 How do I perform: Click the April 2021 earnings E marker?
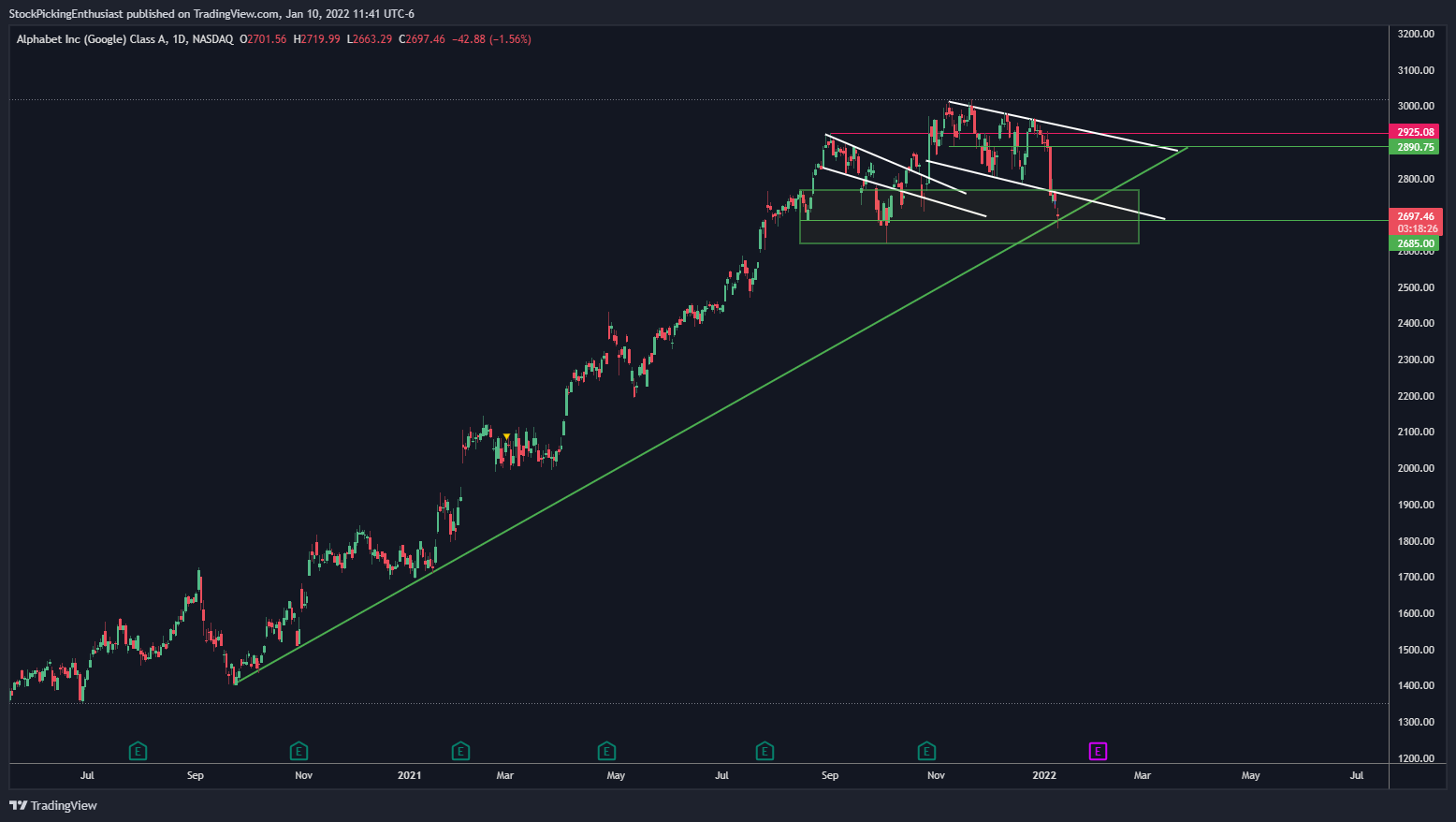coord(606,751)
